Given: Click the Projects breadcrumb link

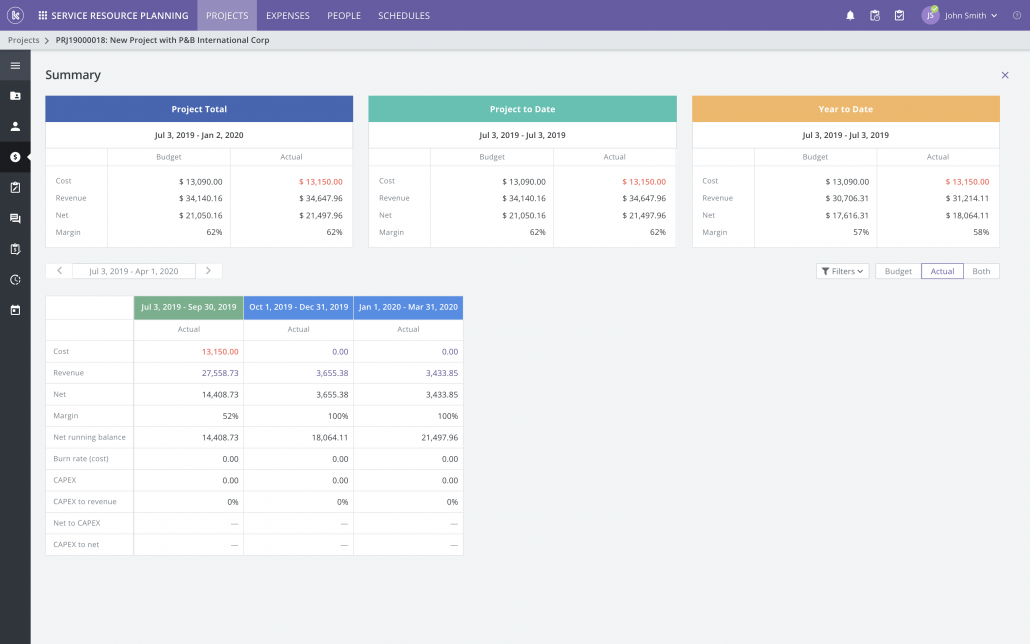Looking at the screenshot, I should tap(24, 40).
